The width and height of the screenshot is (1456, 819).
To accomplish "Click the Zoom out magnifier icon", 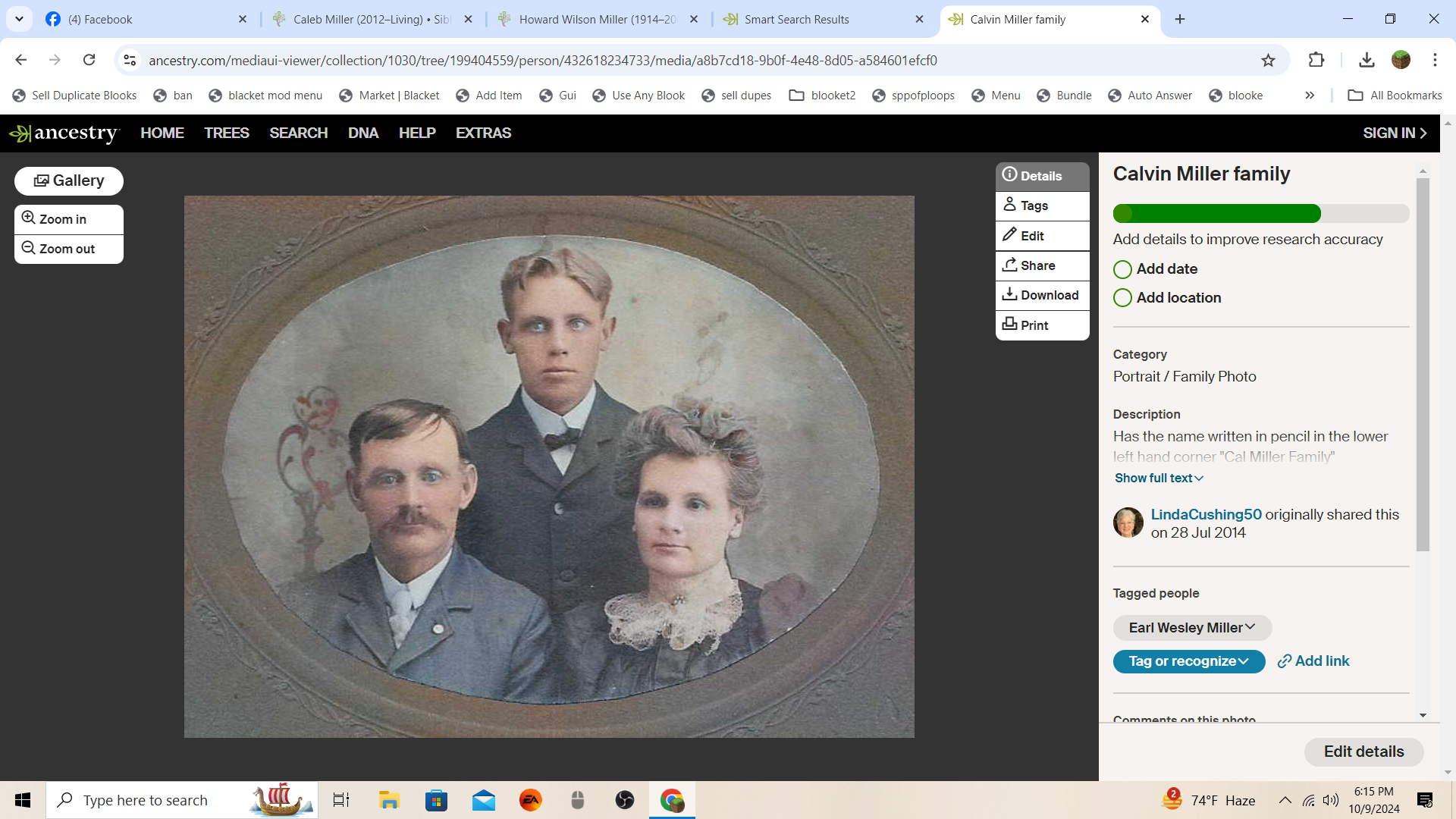I will pyautogui.click(x=29, y=248).
